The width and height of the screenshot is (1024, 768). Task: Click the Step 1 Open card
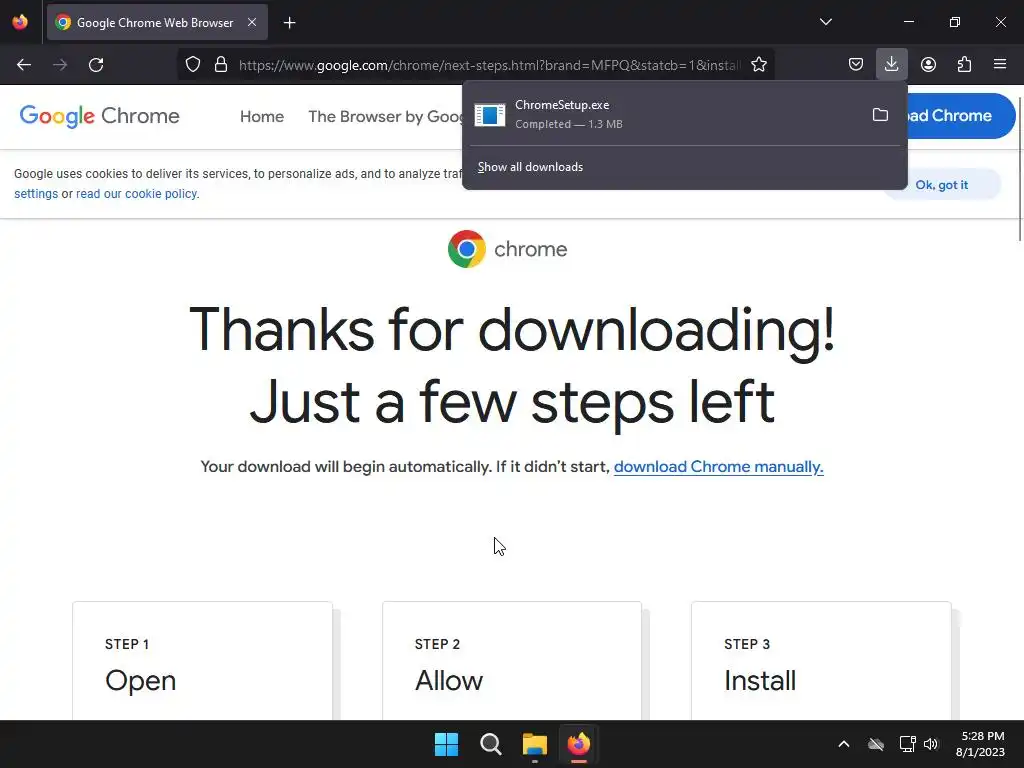[202, 661]
